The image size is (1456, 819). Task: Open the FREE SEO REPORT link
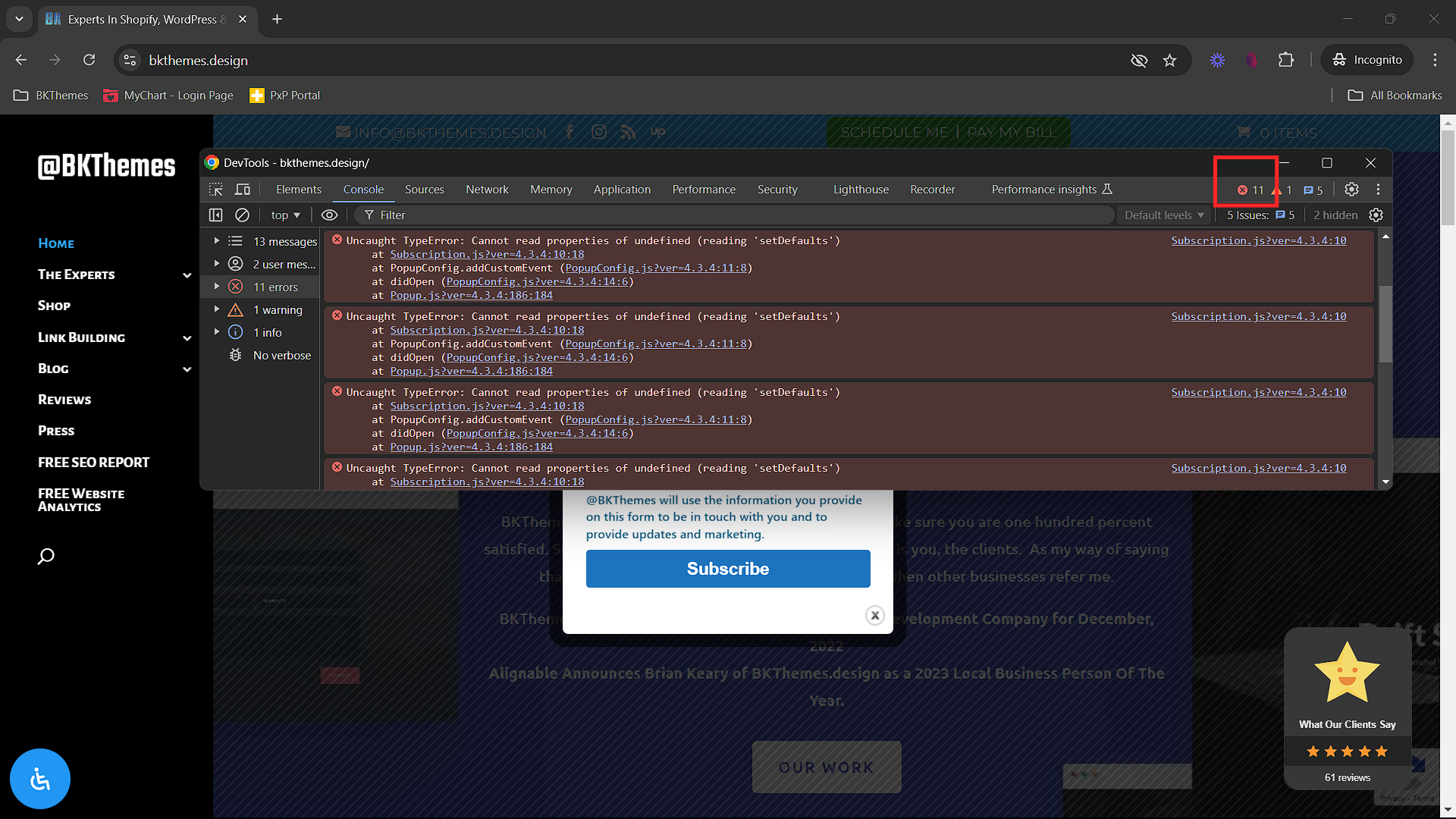[x=93, y=463]
